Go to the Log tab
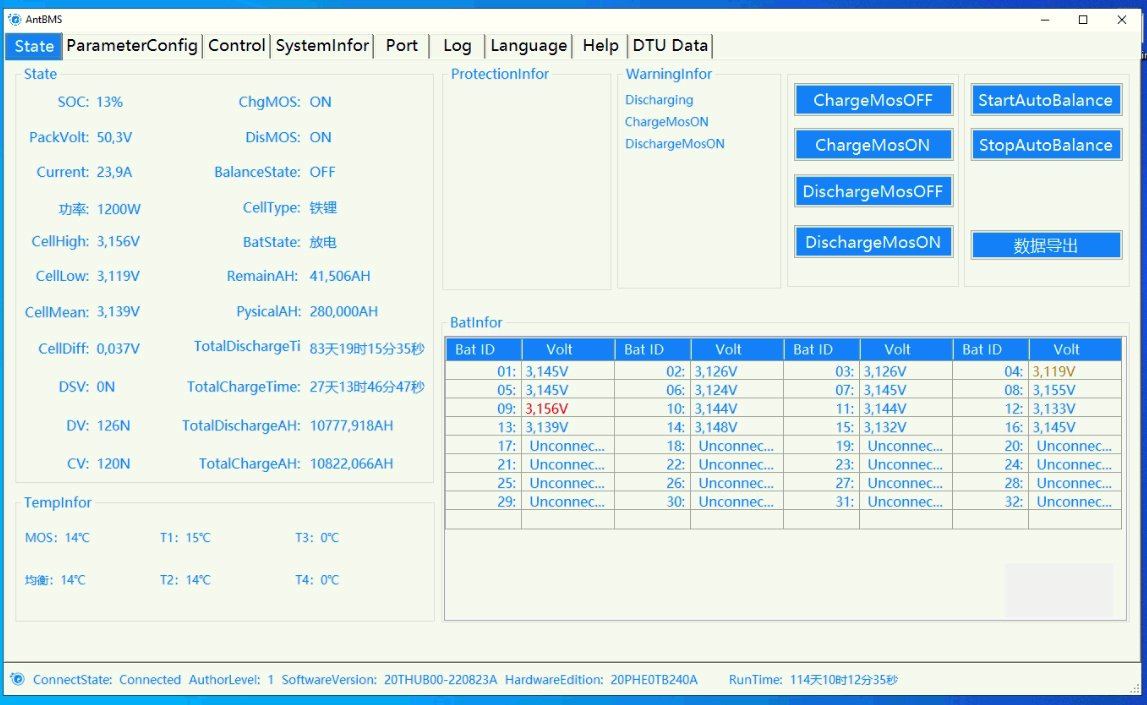The image size is (1147, 705). pyautogui.click(x=457, y=46)
